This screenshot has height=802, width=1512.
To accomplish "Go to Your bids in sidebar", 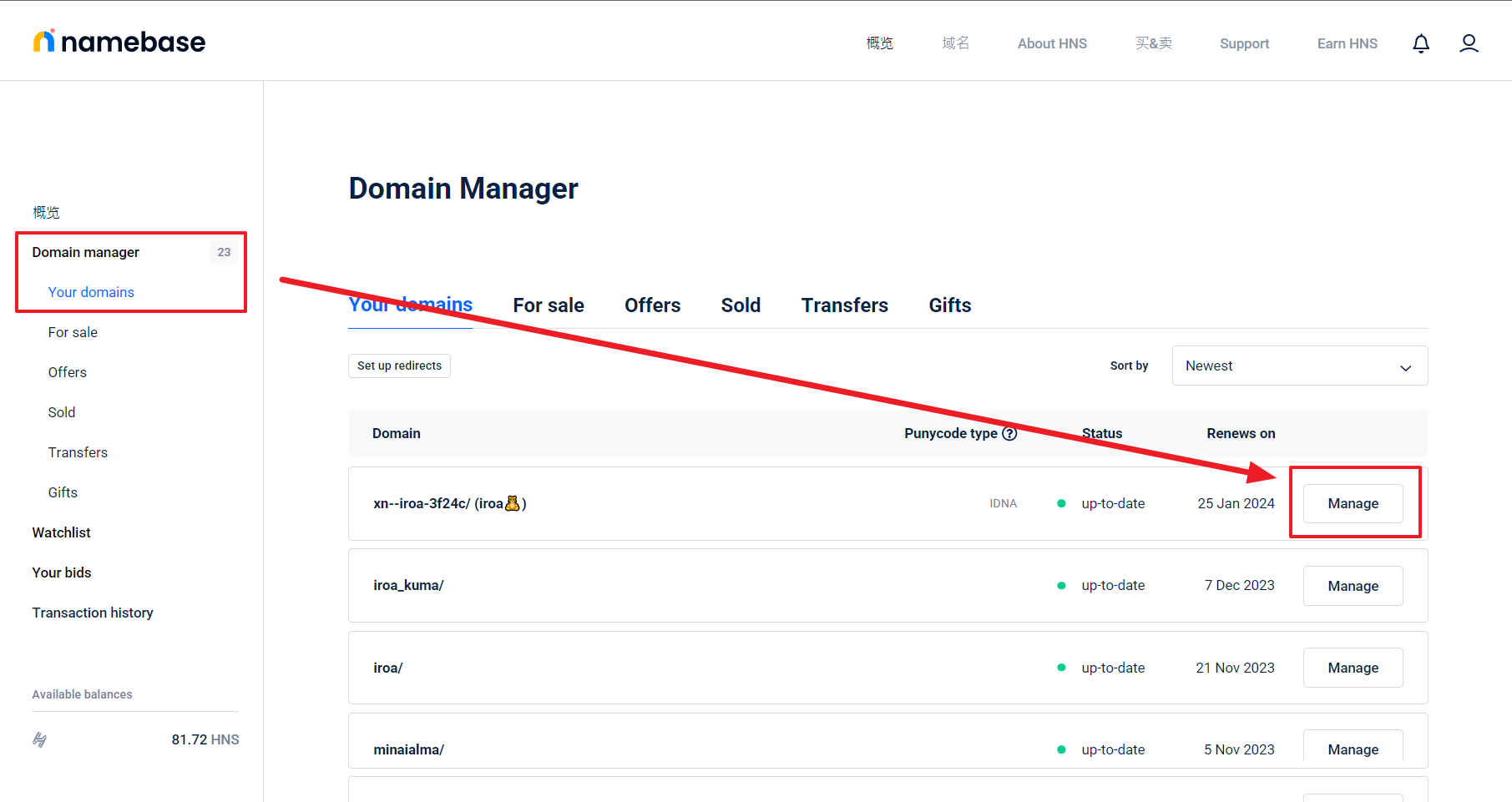I will coord(62,572).
